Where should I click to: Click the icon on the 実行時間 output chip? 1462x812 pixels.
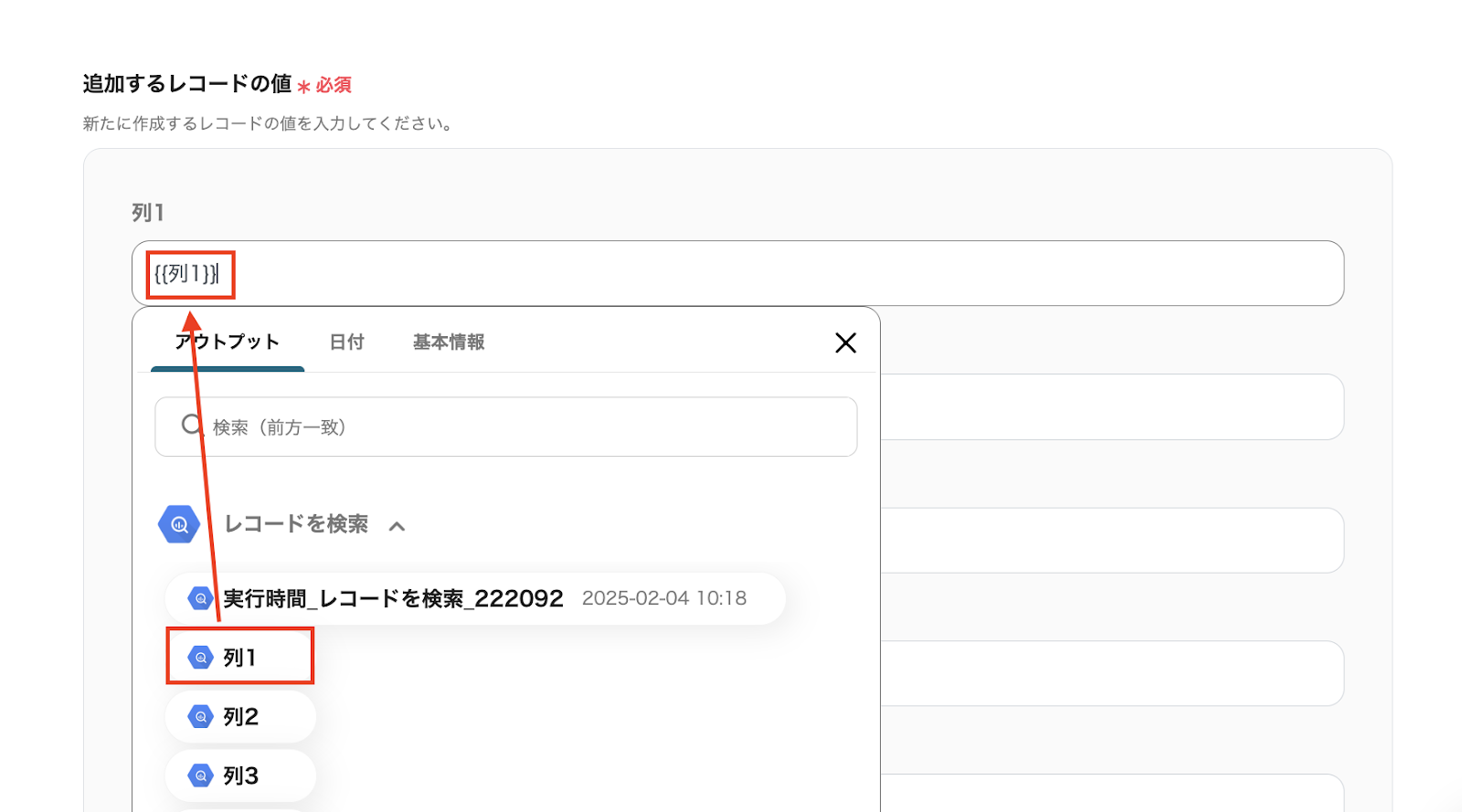[x=200, y=598]
